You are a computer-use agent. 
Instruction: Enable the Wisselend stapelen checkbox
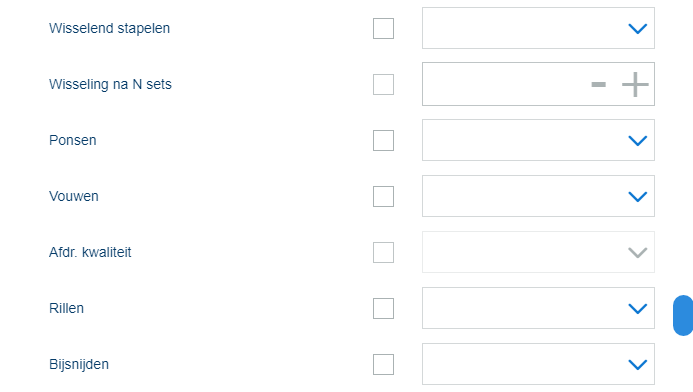[383, 29]
